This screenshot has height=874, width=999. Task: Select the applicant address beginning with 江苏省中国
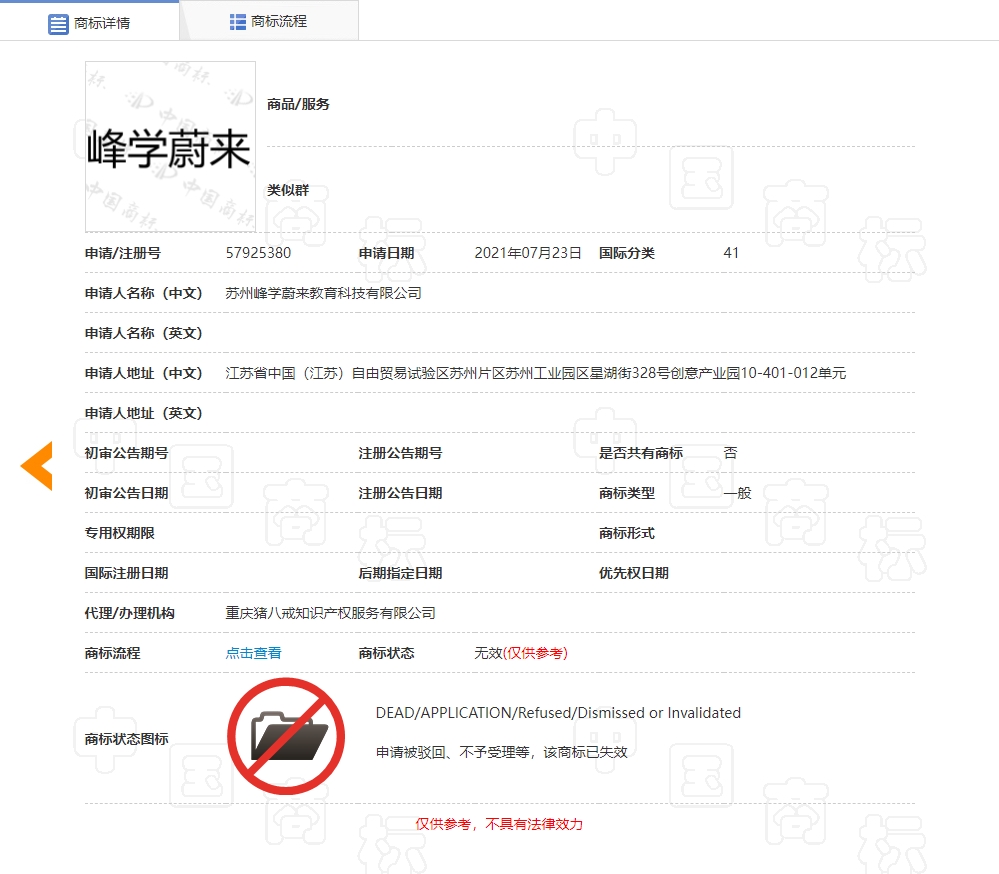click(535, 373)
